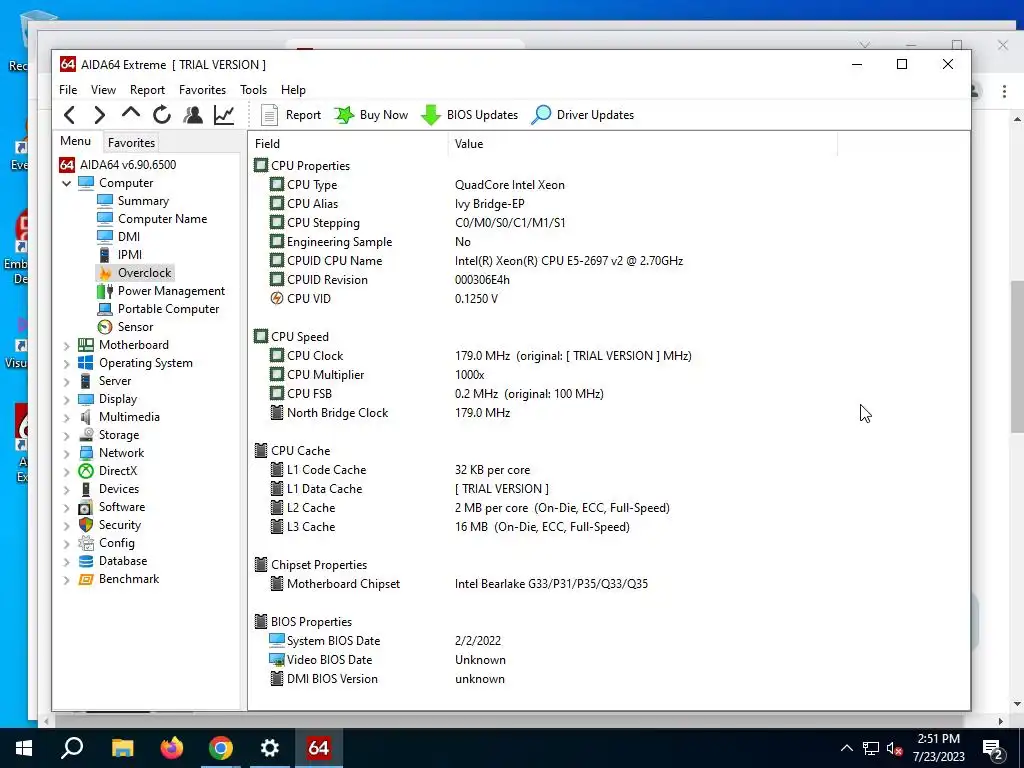Select the Sensor tree item
This screenshot has height=768, width=1024.
125,327
